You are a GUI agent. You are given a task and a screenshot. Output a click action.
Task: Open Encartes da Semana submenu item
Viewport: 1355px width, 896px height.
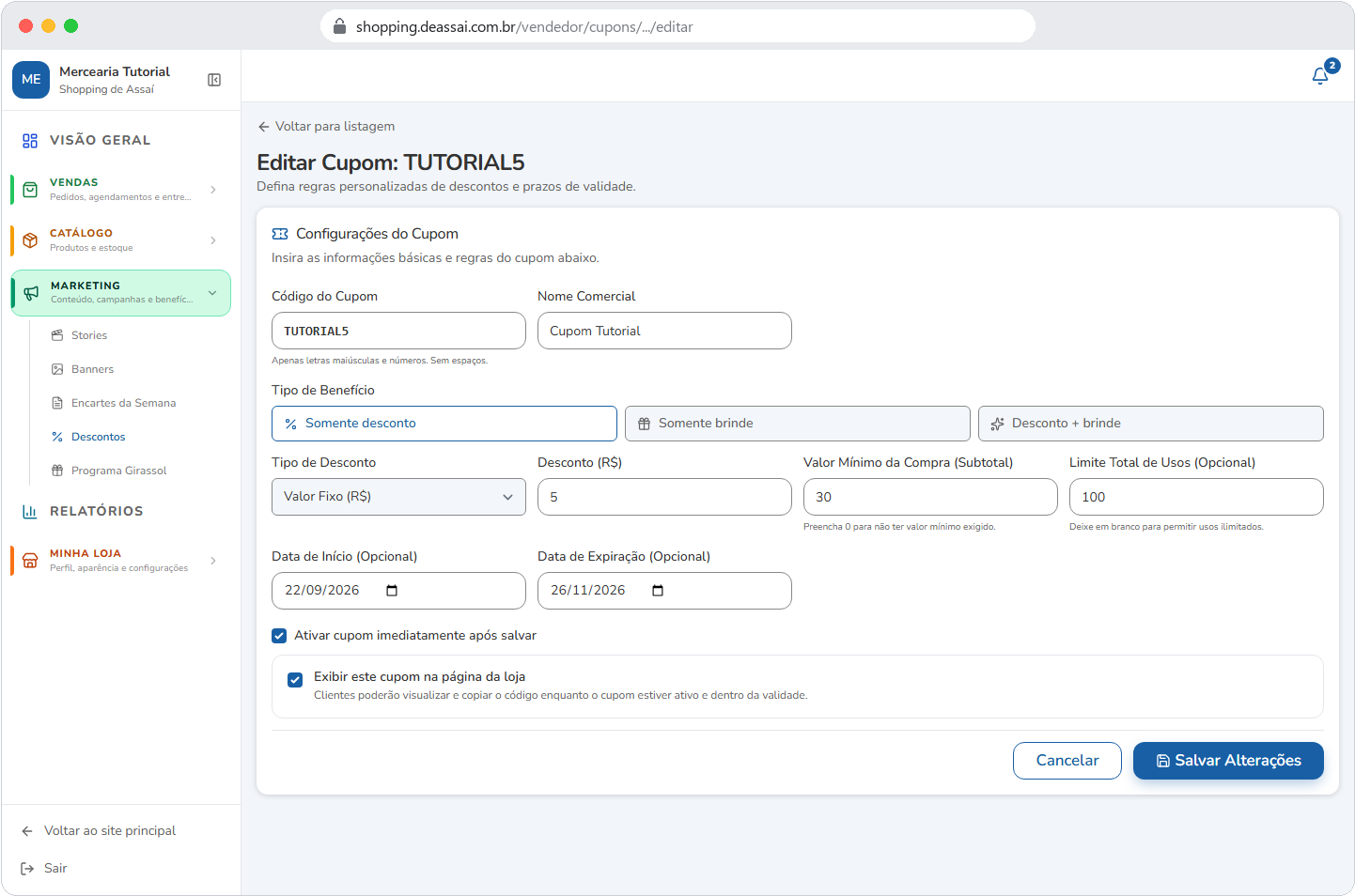124,403
